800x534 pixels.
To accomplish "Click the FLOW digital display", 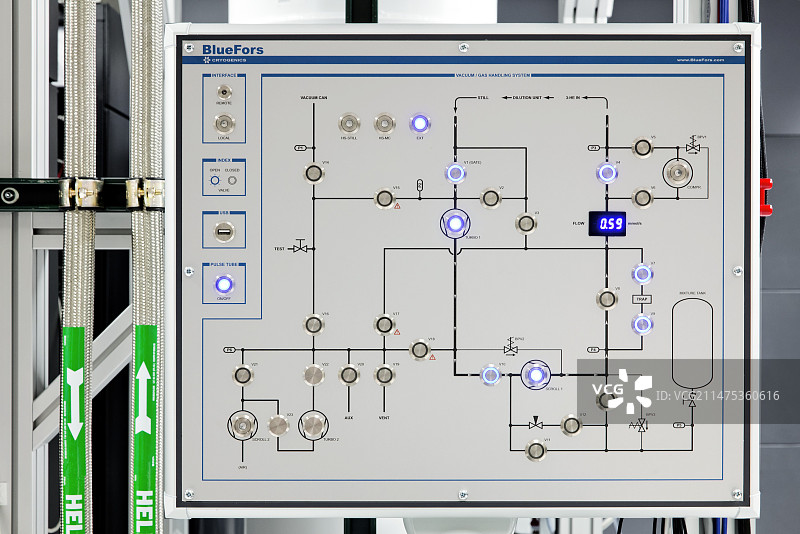I will click(607, 223).
